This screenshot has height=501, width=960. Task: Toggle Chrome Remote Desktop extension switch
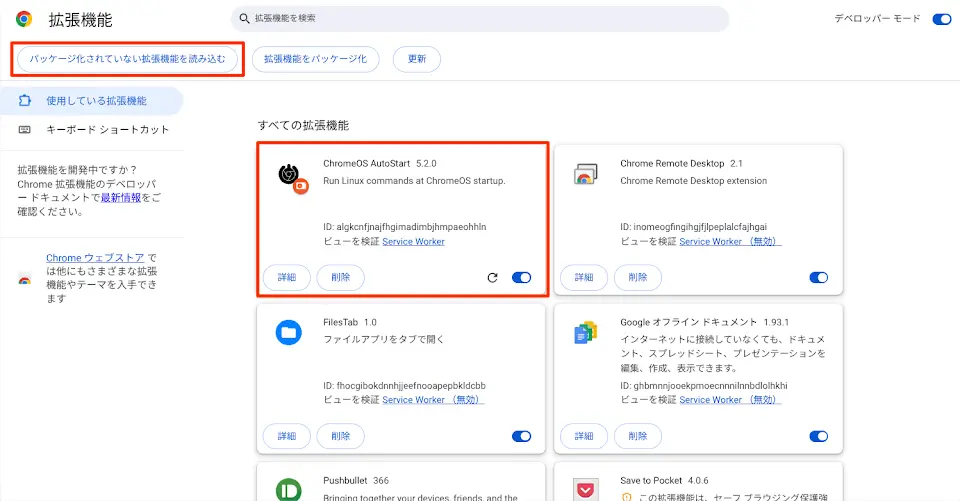click(819, 277)
